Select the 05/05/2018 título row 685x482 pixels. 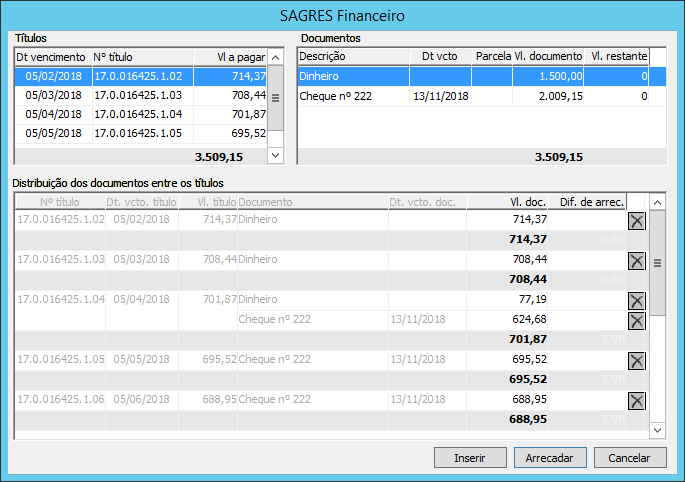[140, 133]
